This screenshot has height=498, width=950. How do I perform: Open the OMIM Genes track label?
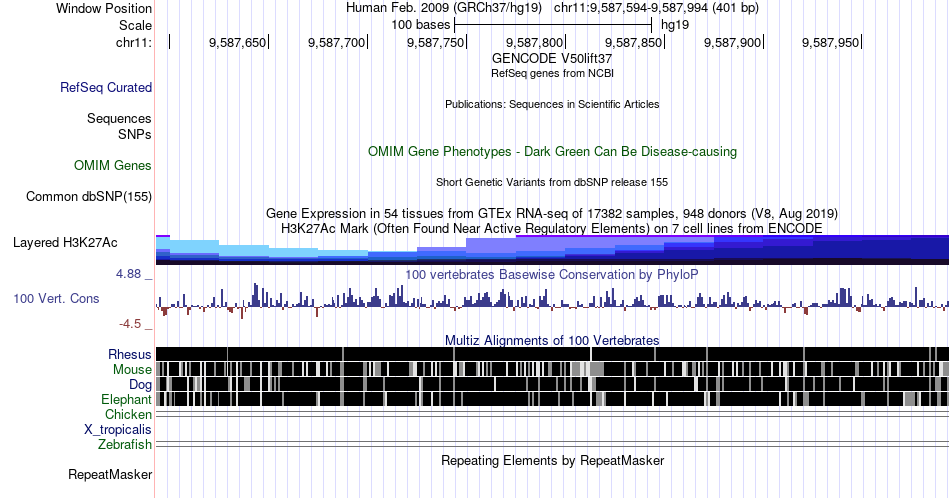[x=112, y=165]
